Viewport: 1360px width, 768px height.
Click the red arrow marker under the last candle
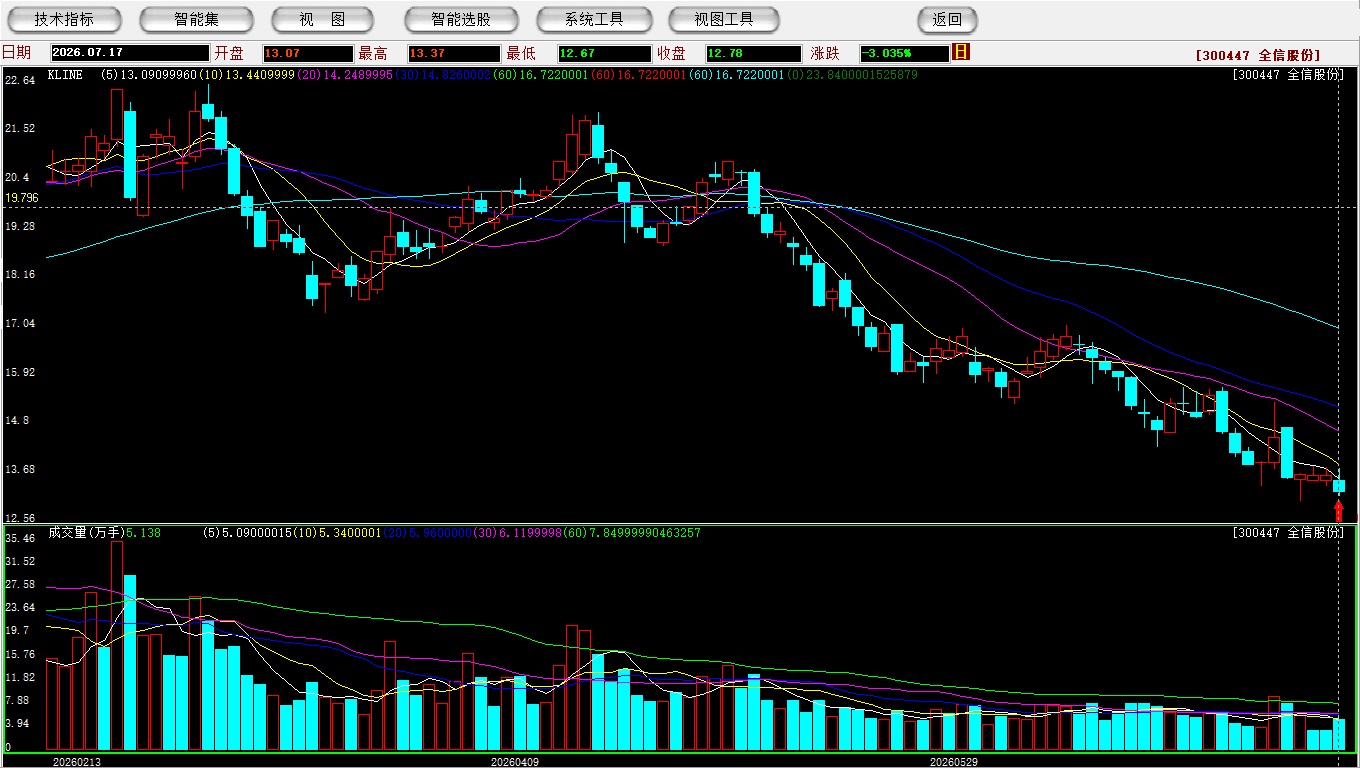point(1339,510)
